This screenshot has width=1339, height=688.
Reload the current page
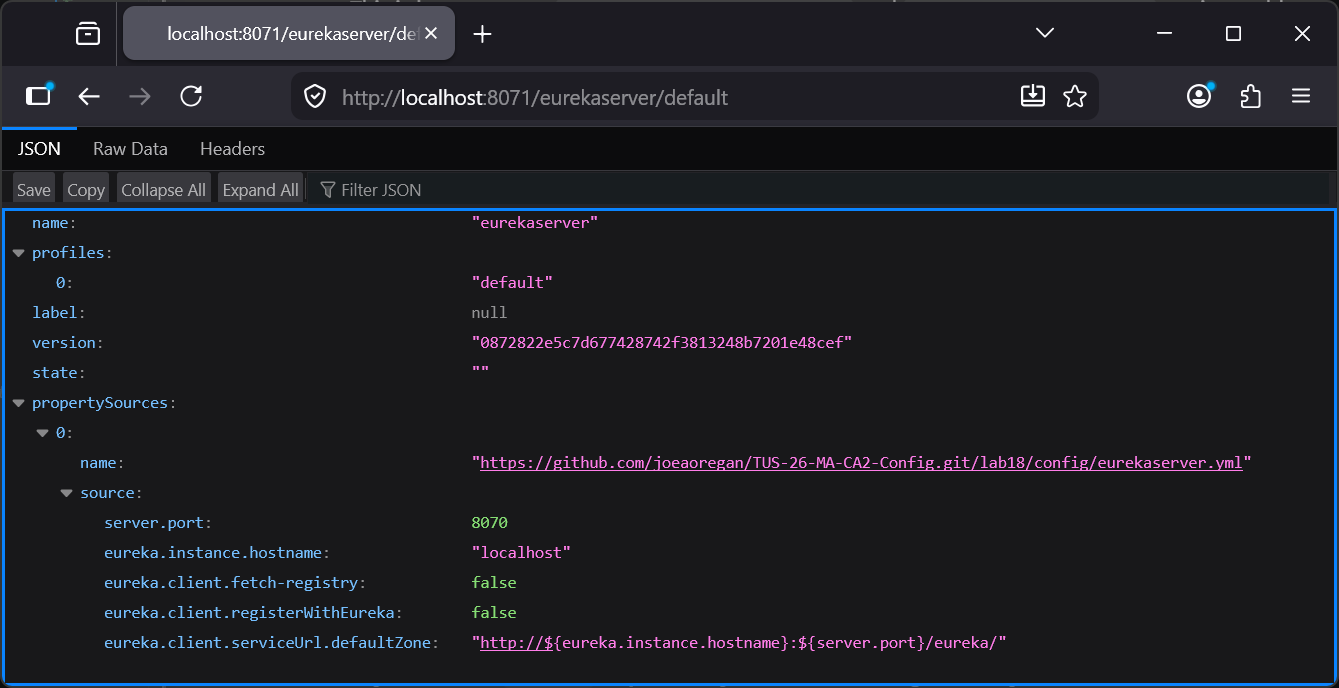click(x=191, y=96)
